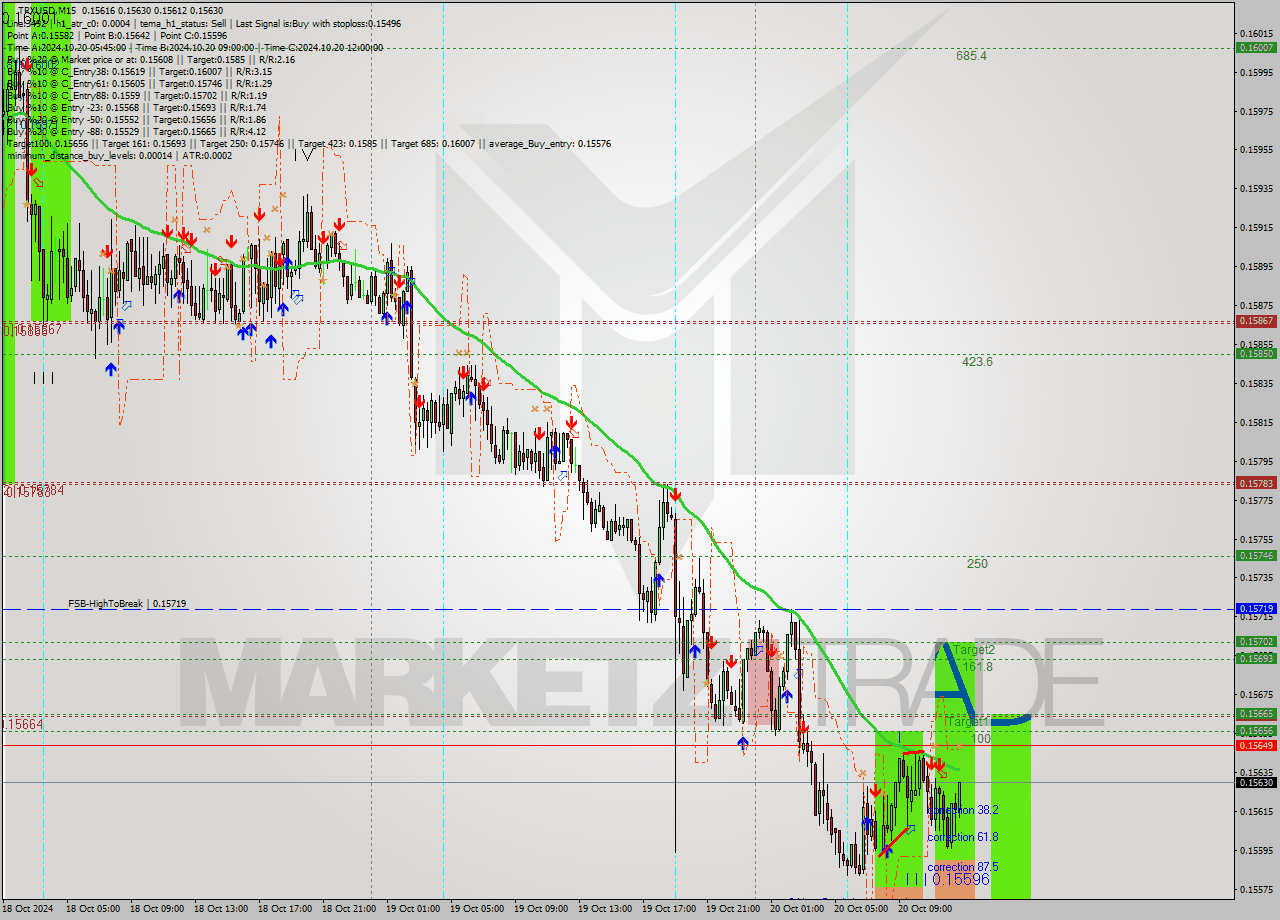Click the 250 Fibonacci level label

[977, 564]
